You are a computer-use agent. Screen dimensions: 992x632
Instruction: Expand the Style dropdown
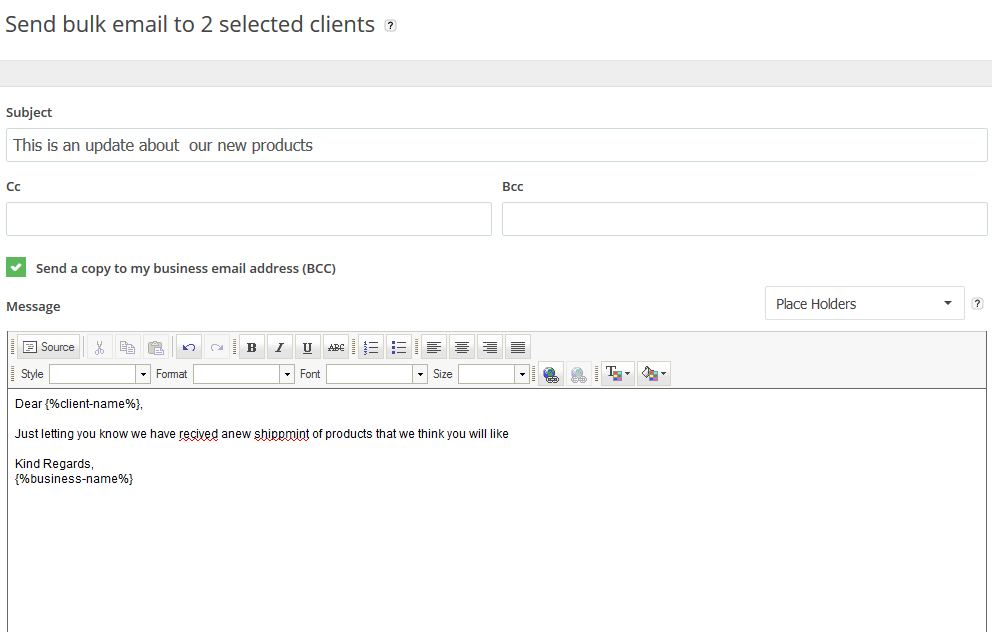coord(99,375)
